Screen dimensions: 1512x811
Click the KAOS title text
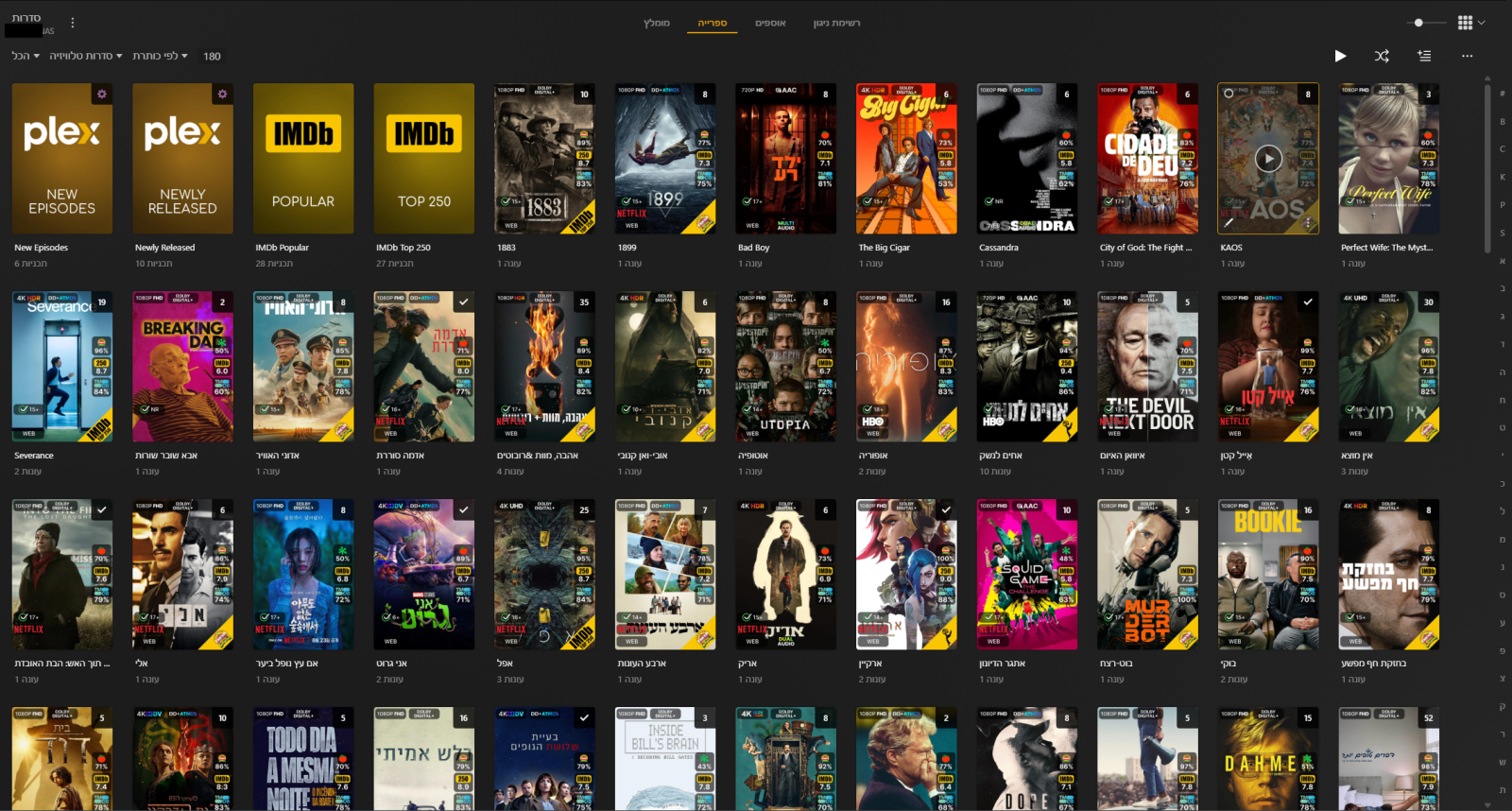1231,248
